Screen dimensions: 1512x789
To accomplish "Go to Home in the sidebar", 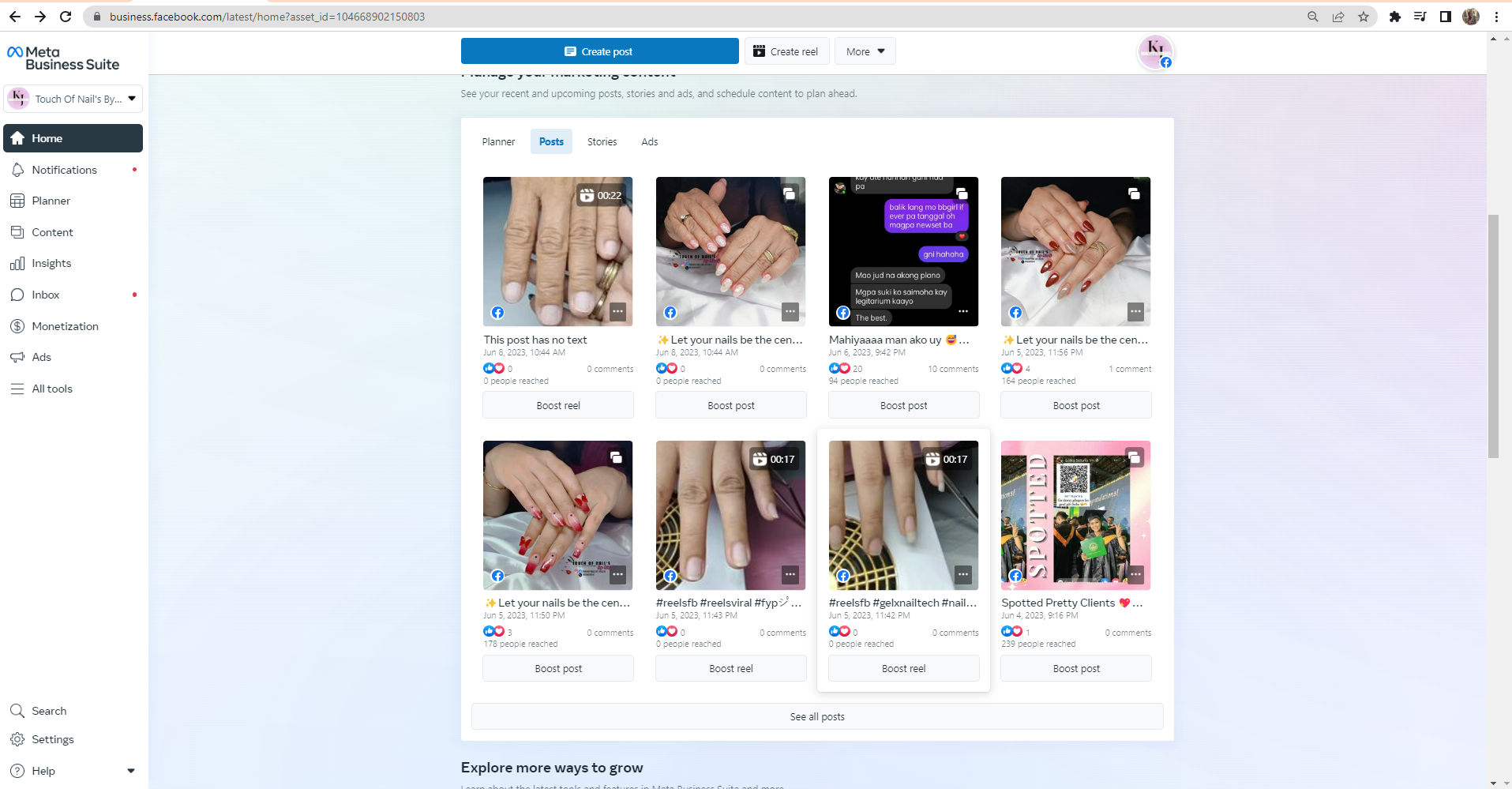I will coord(73,138).
